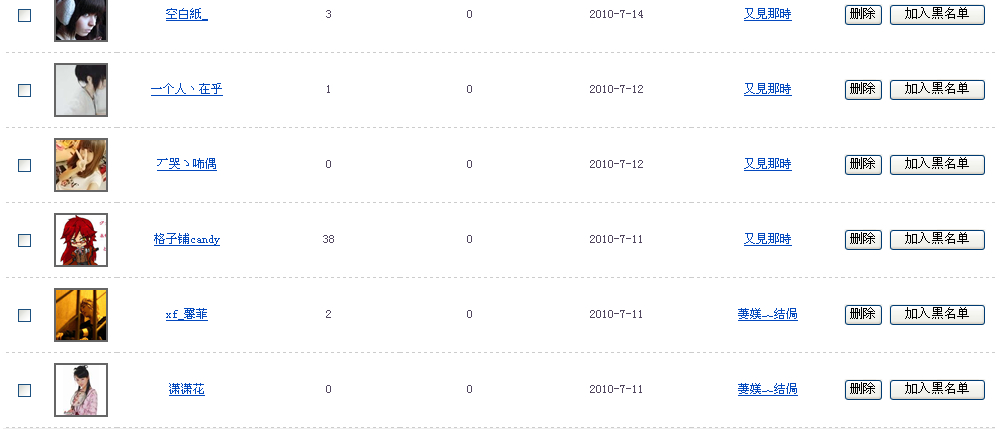
Task: Click the red-haired anime avatar thumbnail
Action: click(81, 240)
